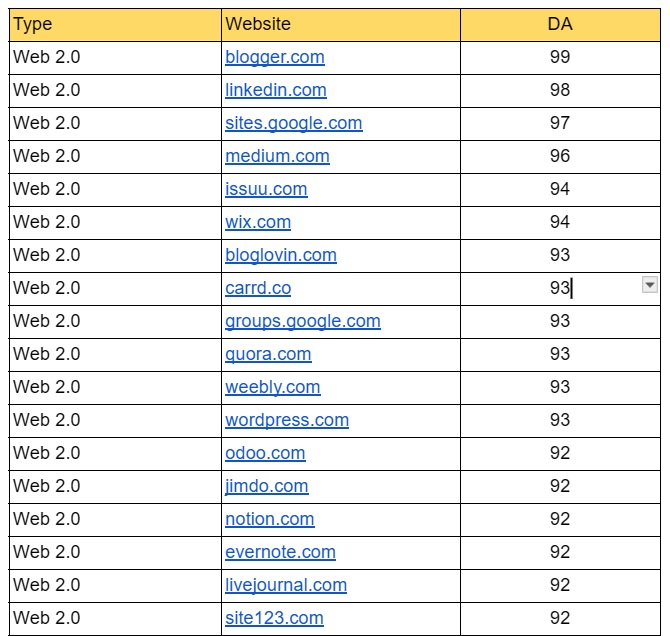Click the DA cell for carrd.co
The height and width of the screenshot is (636, 670).
coord(560,288)
